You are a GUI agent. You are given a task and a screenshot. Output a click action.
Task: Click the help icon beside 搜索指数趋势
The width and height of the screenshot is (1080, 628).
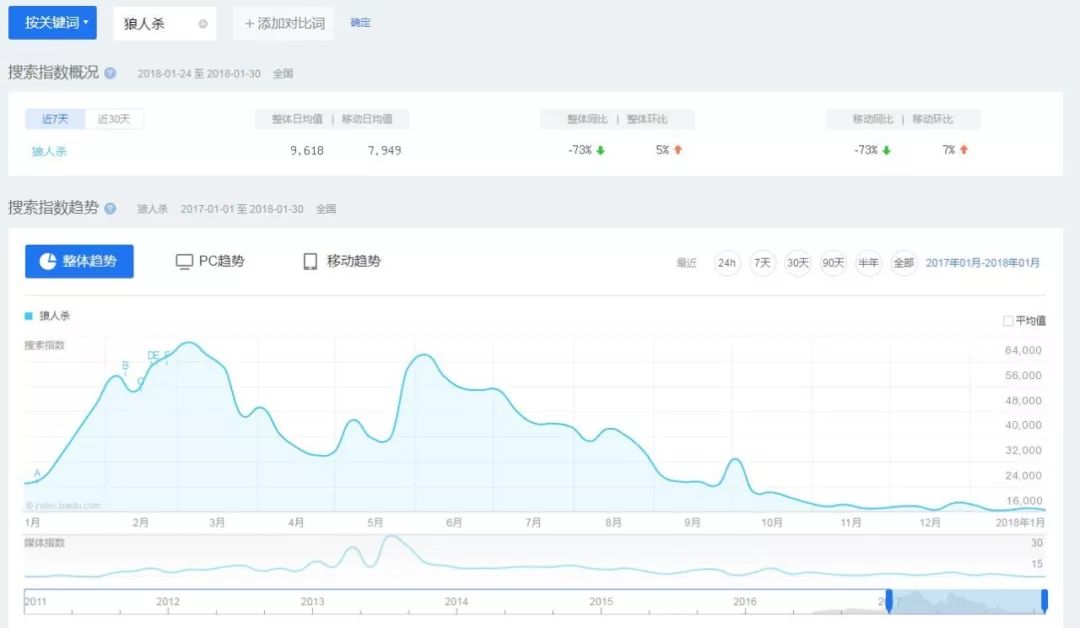[x=110, y=209]
